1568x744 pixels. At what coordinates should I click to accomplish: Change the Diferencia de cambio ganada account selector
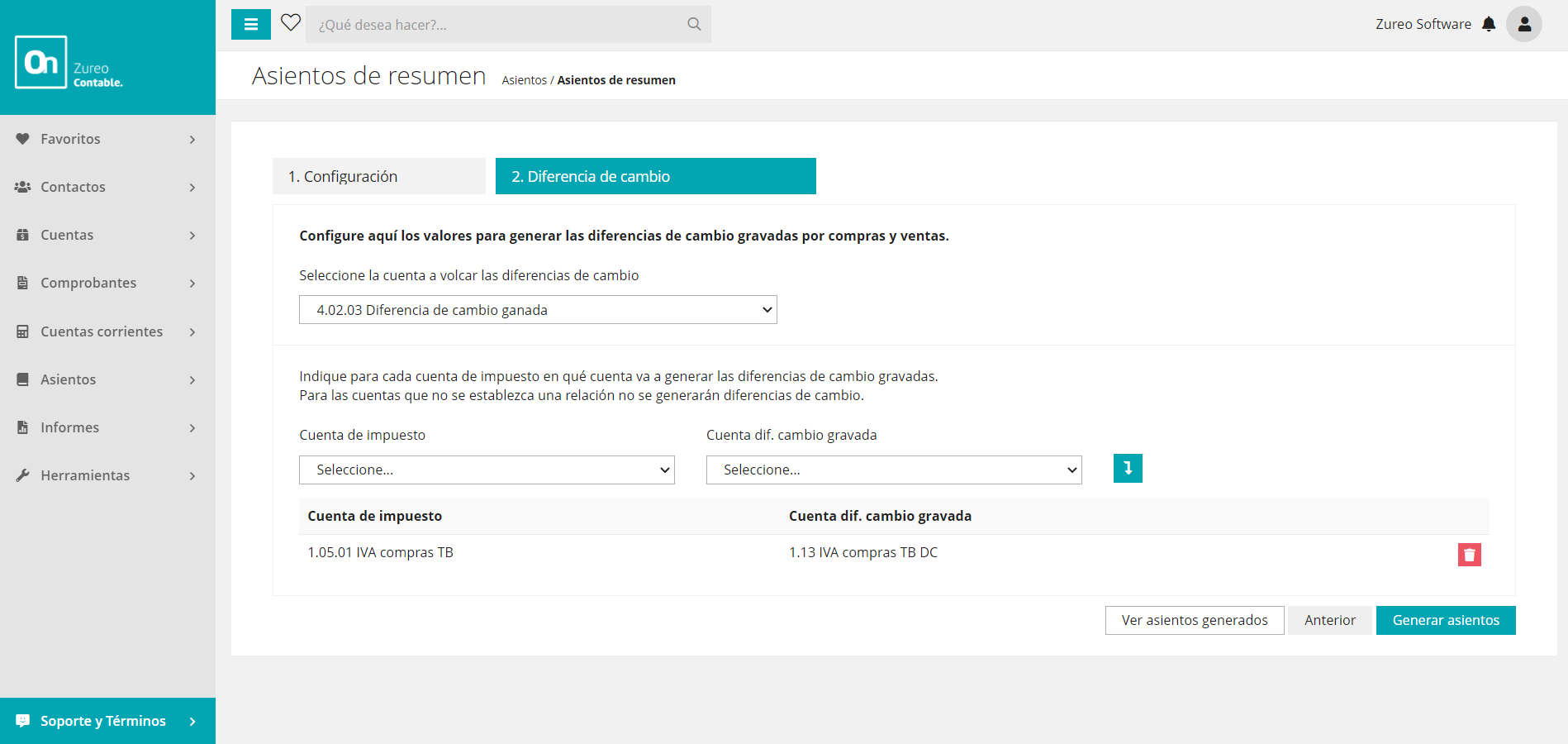[537, 310]
